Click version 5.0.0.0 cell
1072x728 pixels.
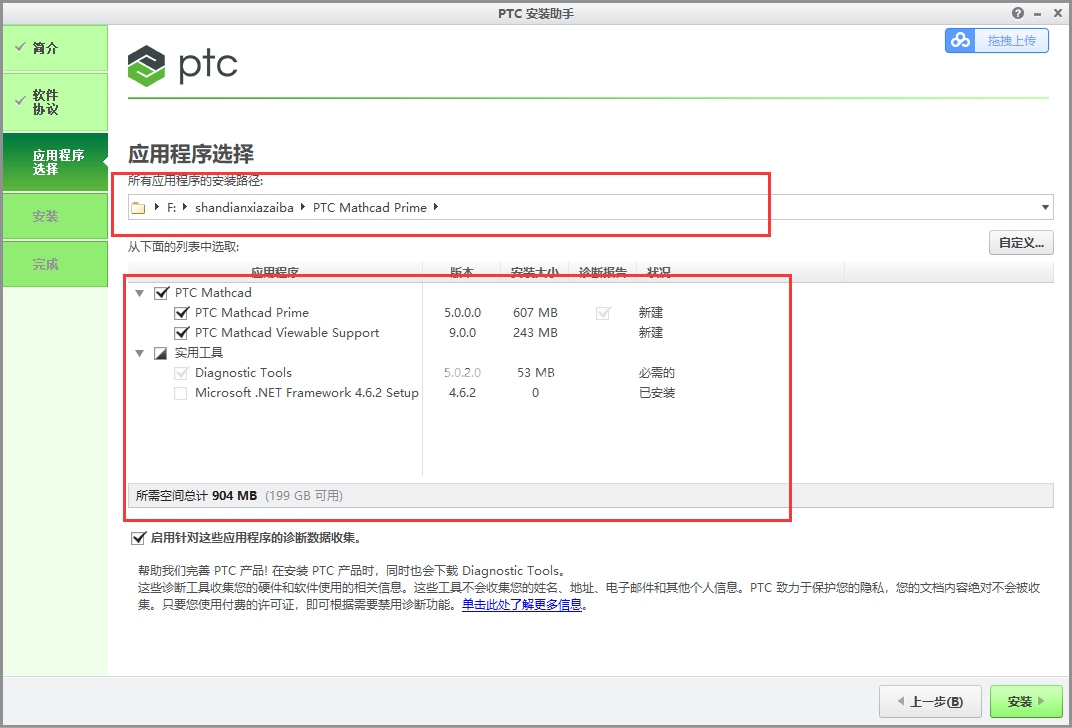point(463,312)
